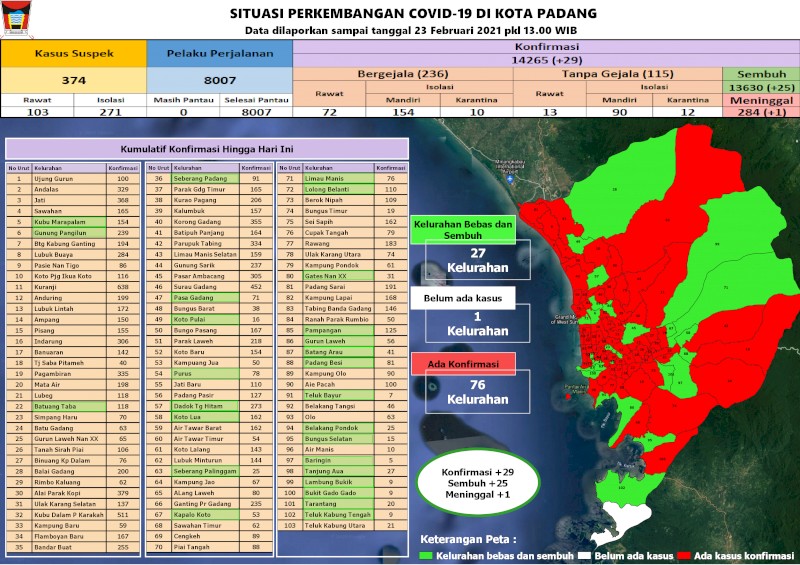800x565 pixels.
Task: Click the green legend swatch for Kelurahan bebas
Action: click(x=426, y=556)
